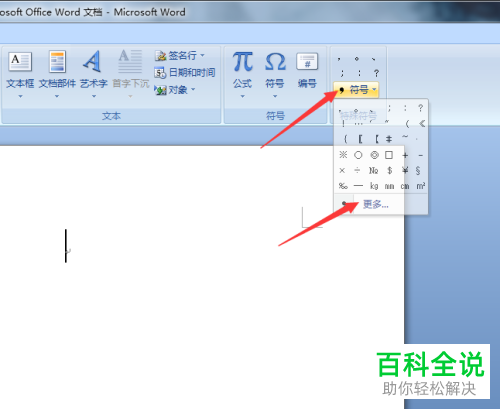Insert the ※ reference mark symbol
This screenshot has width=500, height=409.
click(x=343, y=155)
